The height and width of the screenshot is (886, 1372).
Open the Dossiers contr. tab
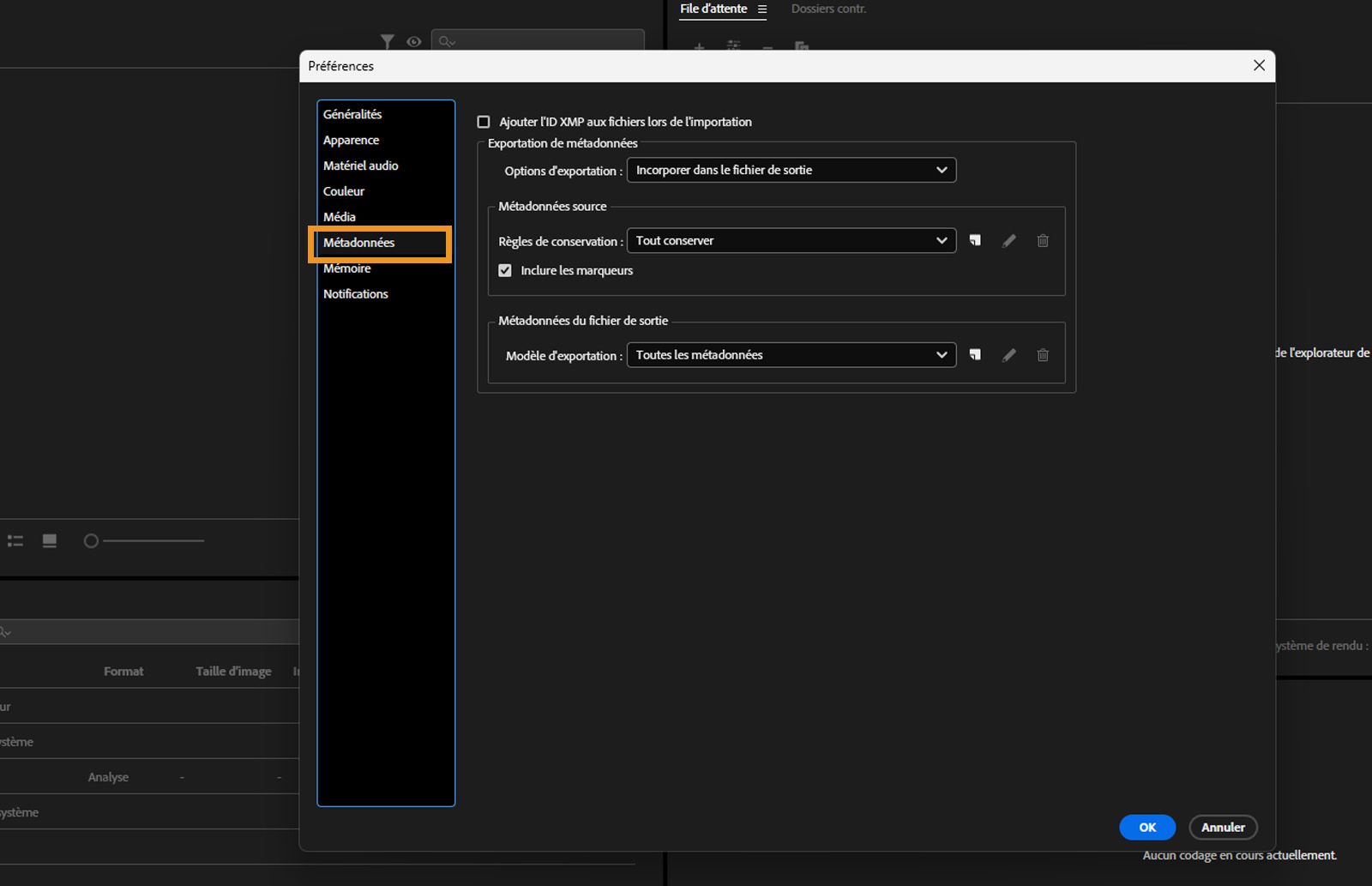(x=828, y=9)
